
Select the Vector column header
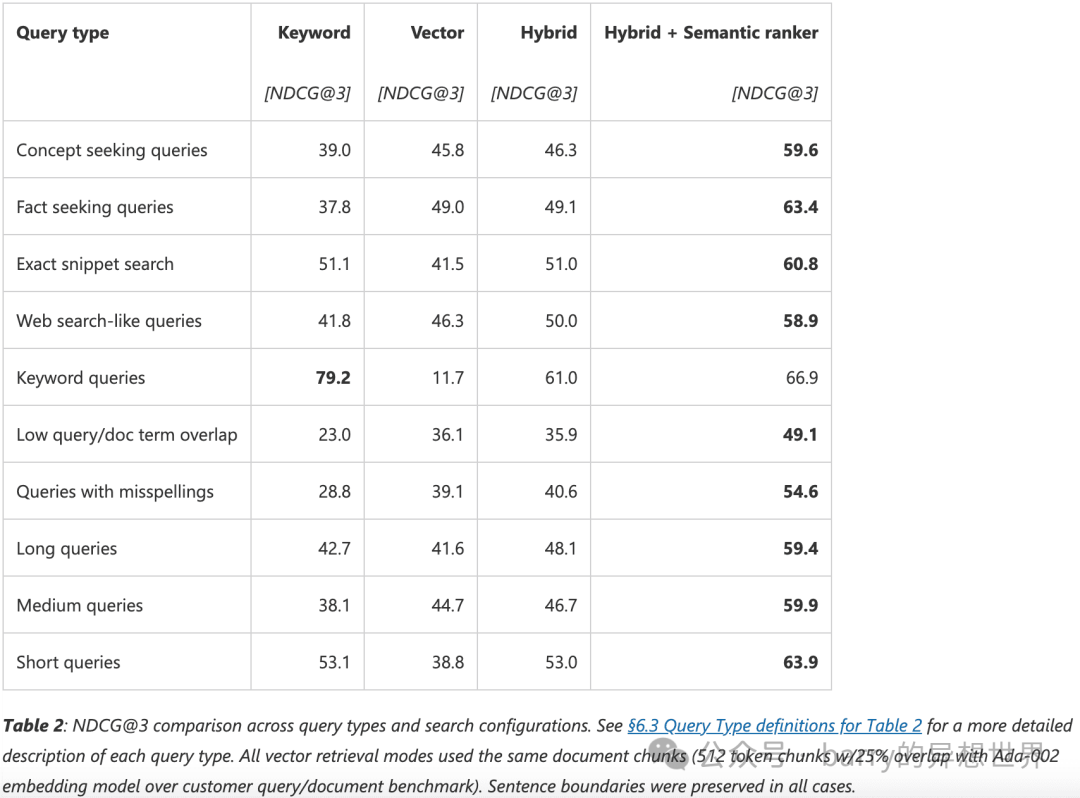coord(437,33)
